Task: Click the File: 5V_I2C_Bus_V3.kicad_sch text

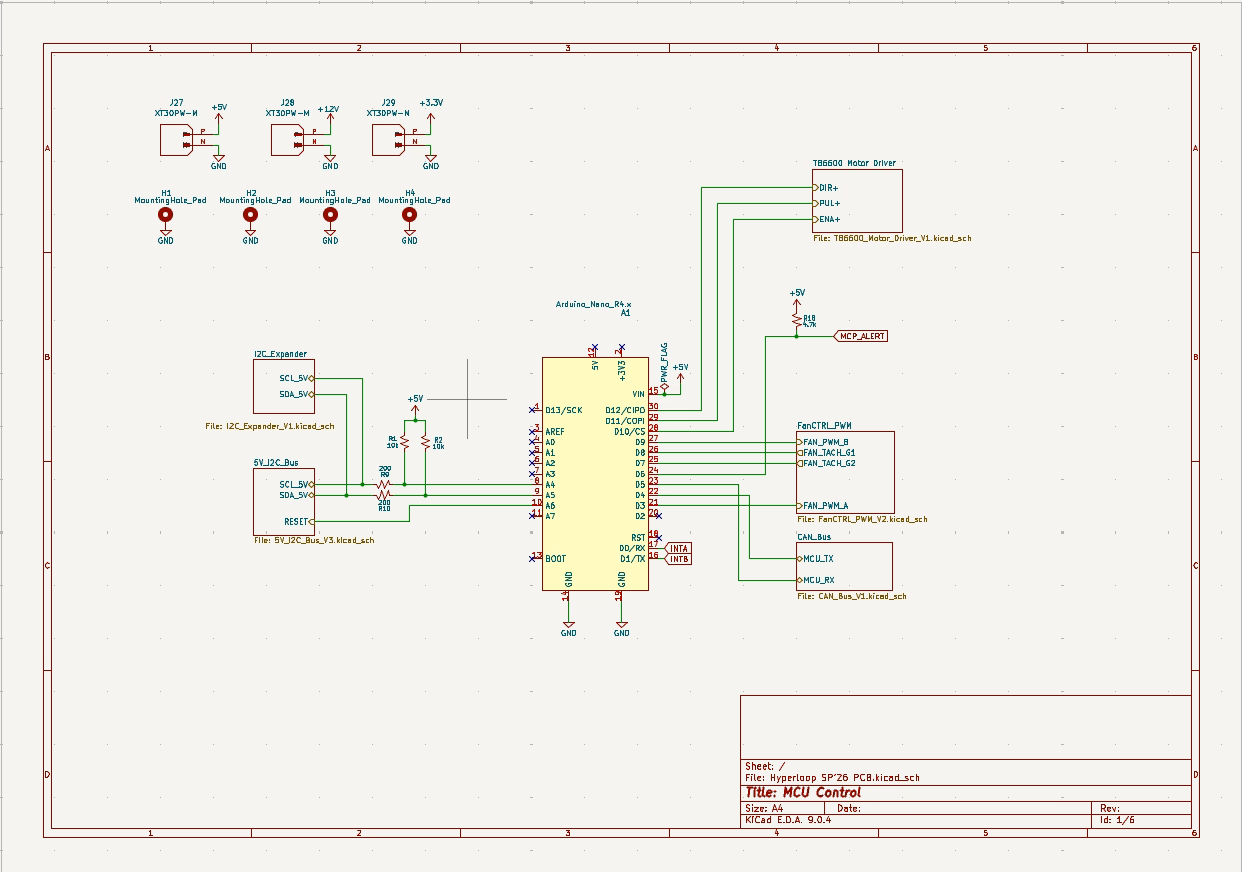Action: click(314, 540)
